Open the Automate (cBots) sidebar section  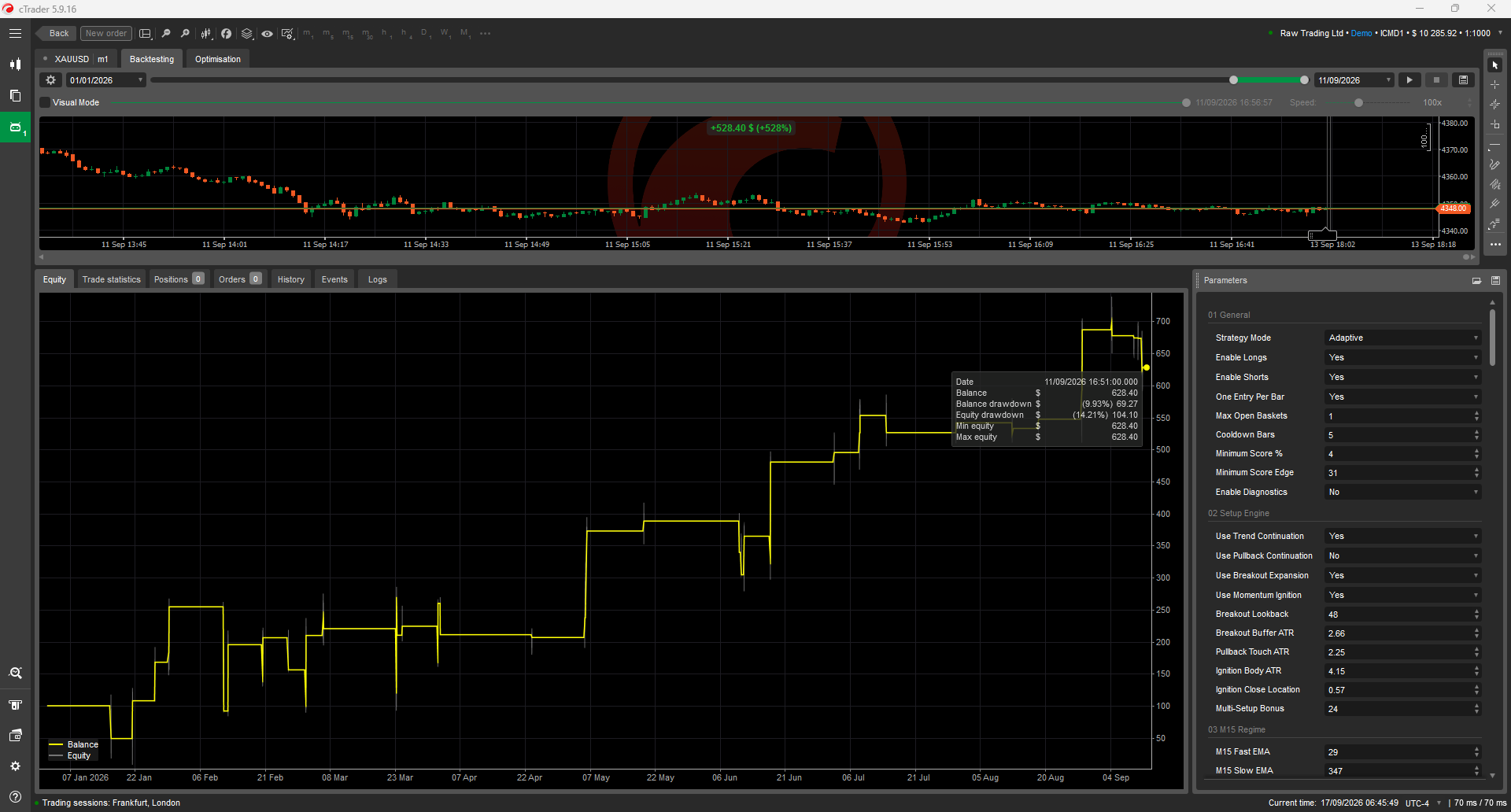(x=15, y=127)
